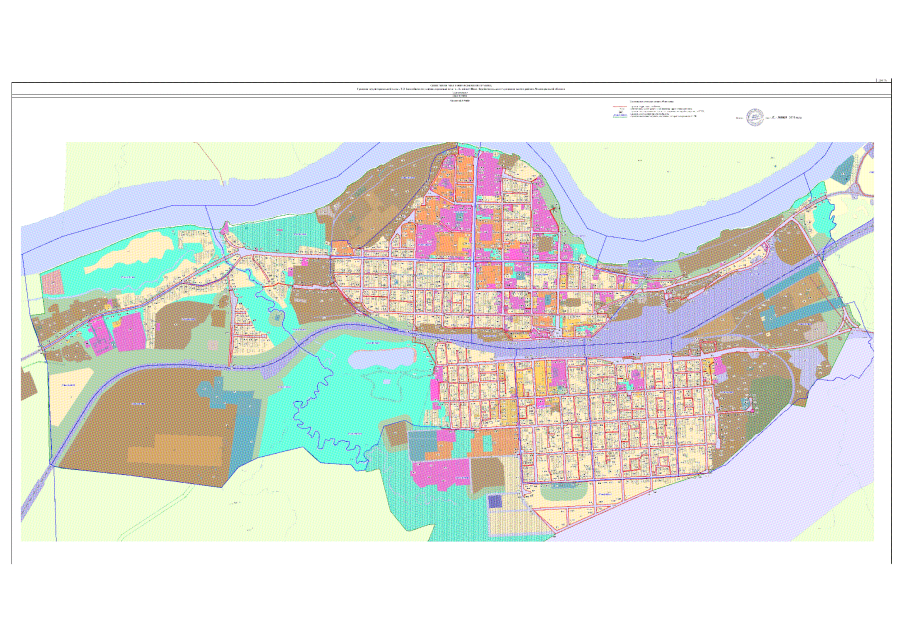
Task: Click the small dark blue square near the bottom
Action: click(495, 501)
